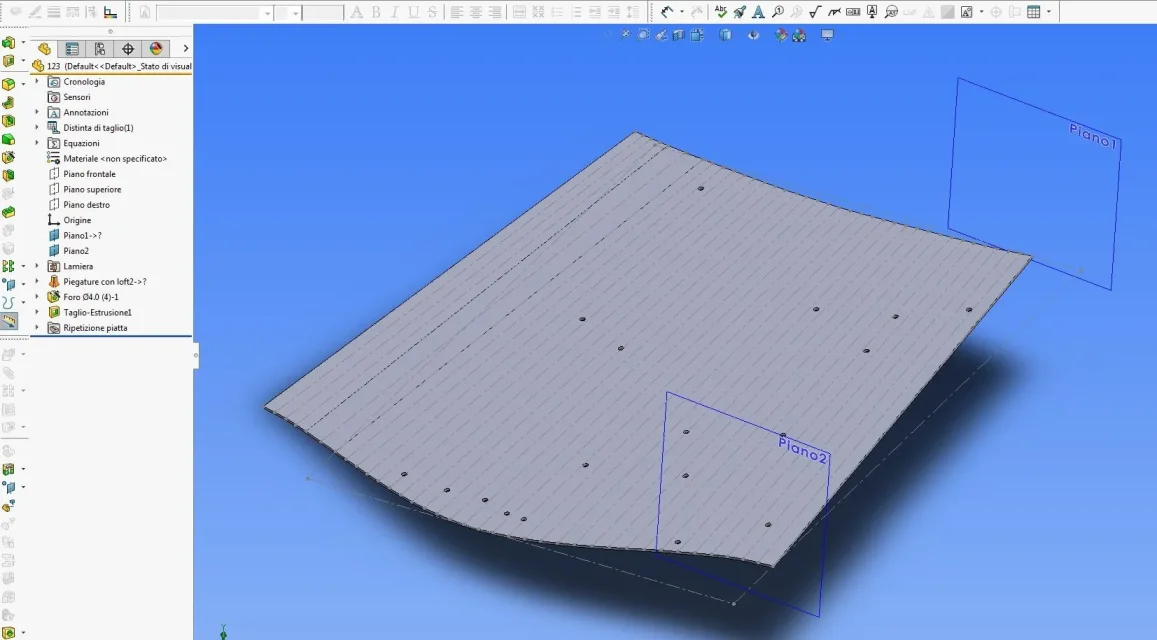Open the PropertyManager tab icon

pyautogui.click(x=72, y=49)
